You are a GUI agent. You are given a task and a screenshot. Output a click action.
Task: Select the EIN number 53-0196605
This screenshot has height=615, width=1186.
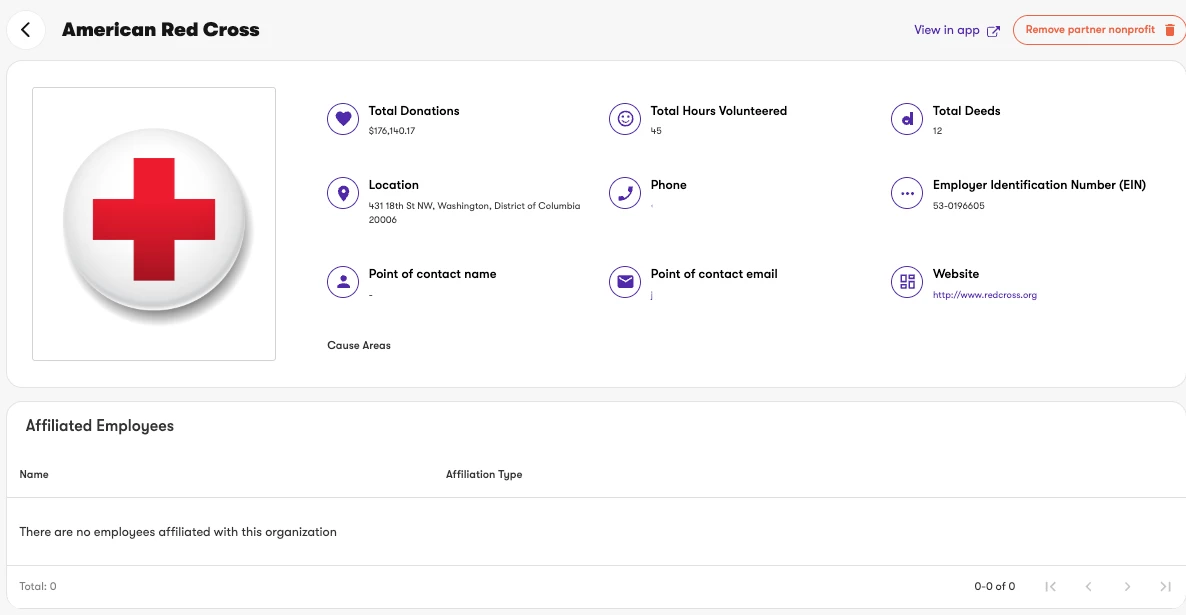[958, 206]
